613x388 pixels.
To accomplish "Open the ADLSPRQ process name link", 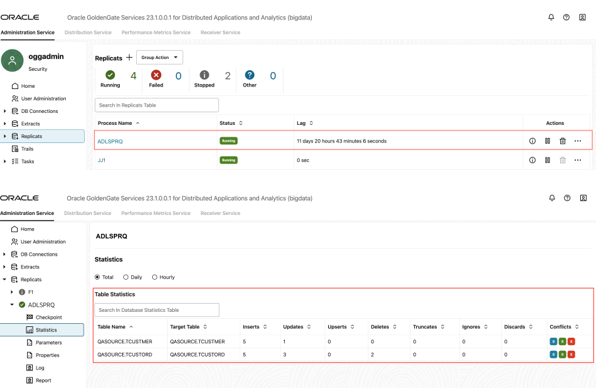I will 110,141.
